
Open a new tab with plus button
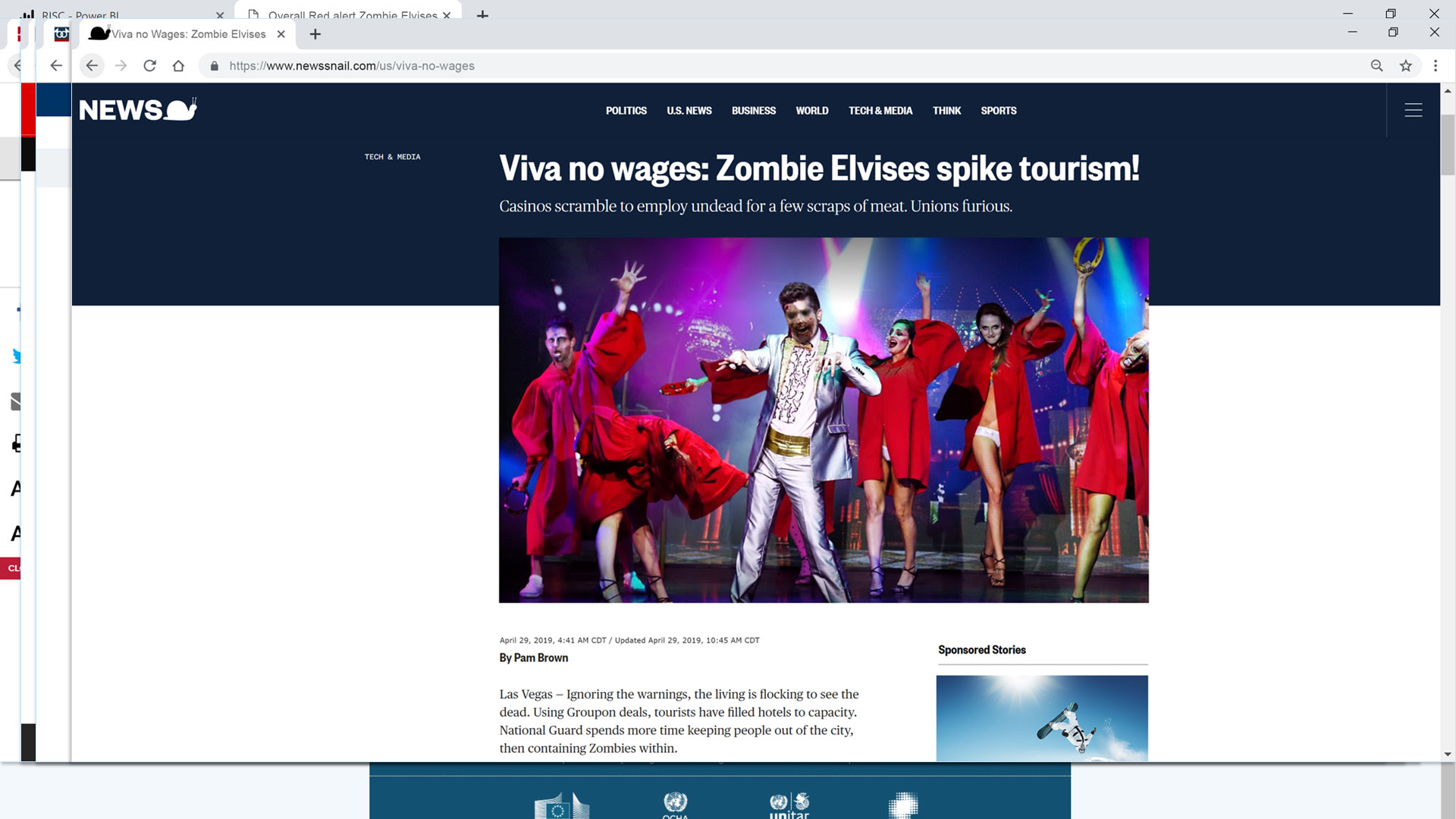coord(315,34)
